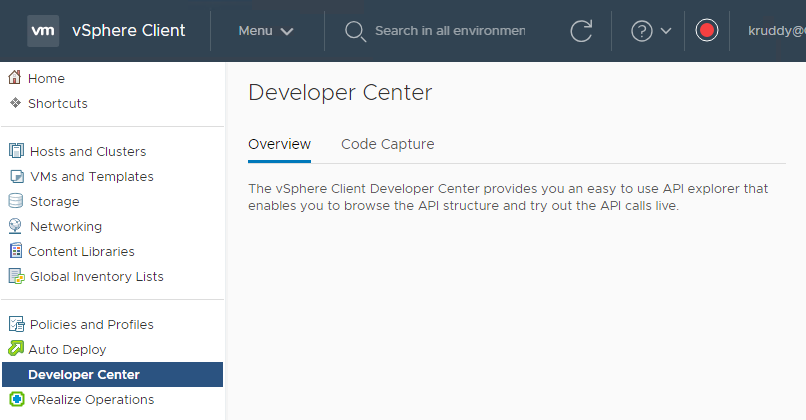Open the kruddy user account menu
The width and height of the screenshot is (806, 420).
pyautogui.click(x=776, y=31)
